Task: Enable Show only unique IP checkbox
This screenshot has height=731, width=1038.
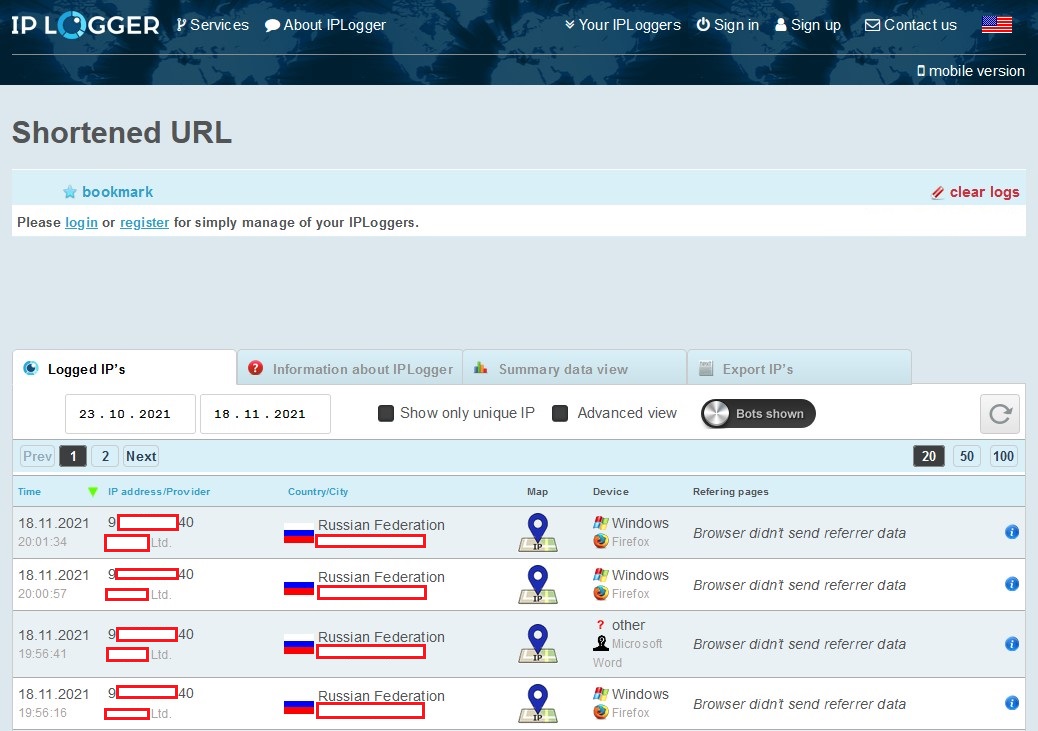Action: click(x=385, y=414)
